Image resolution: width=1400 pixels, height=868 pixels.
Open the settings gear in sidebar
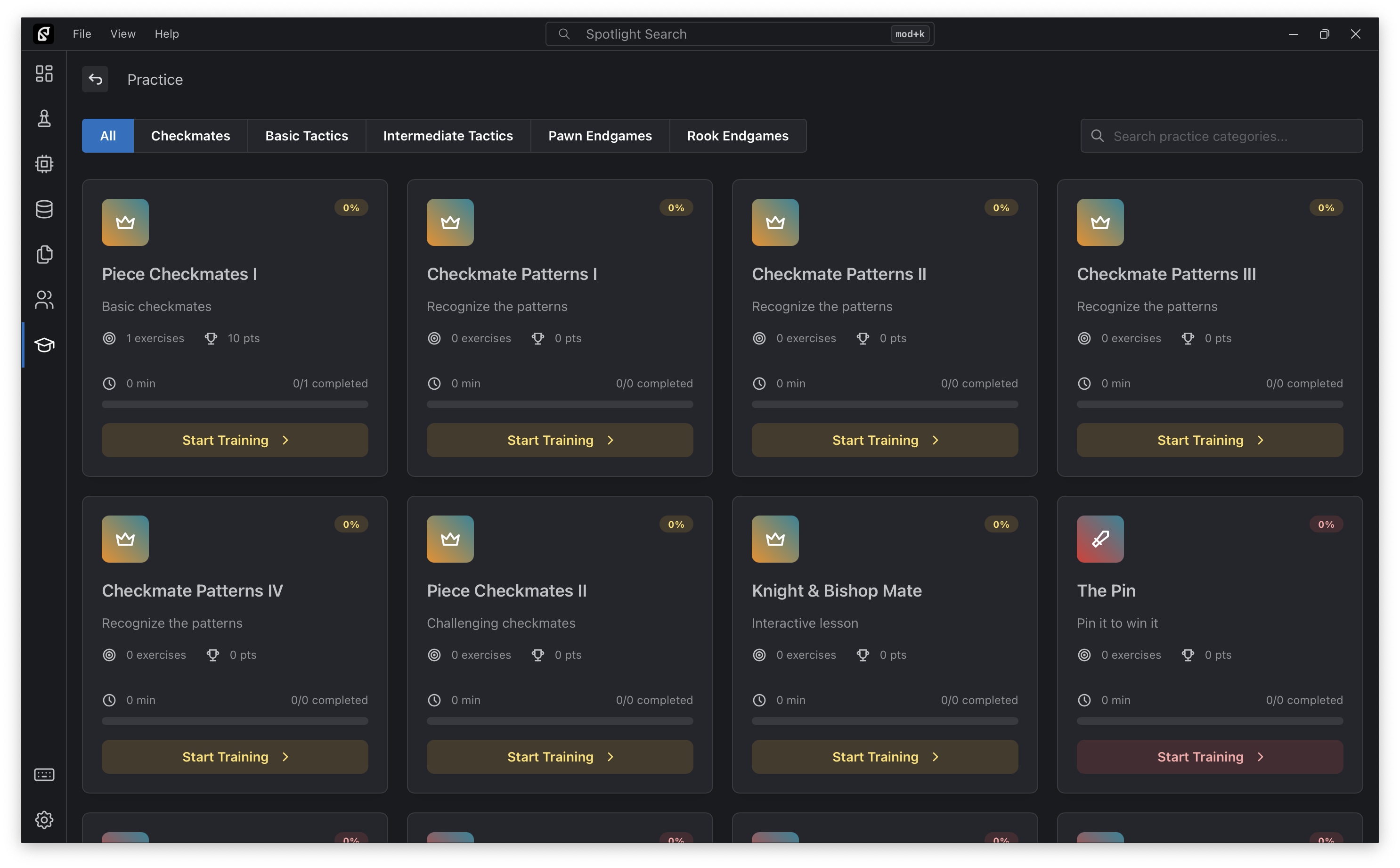[44, 820]
